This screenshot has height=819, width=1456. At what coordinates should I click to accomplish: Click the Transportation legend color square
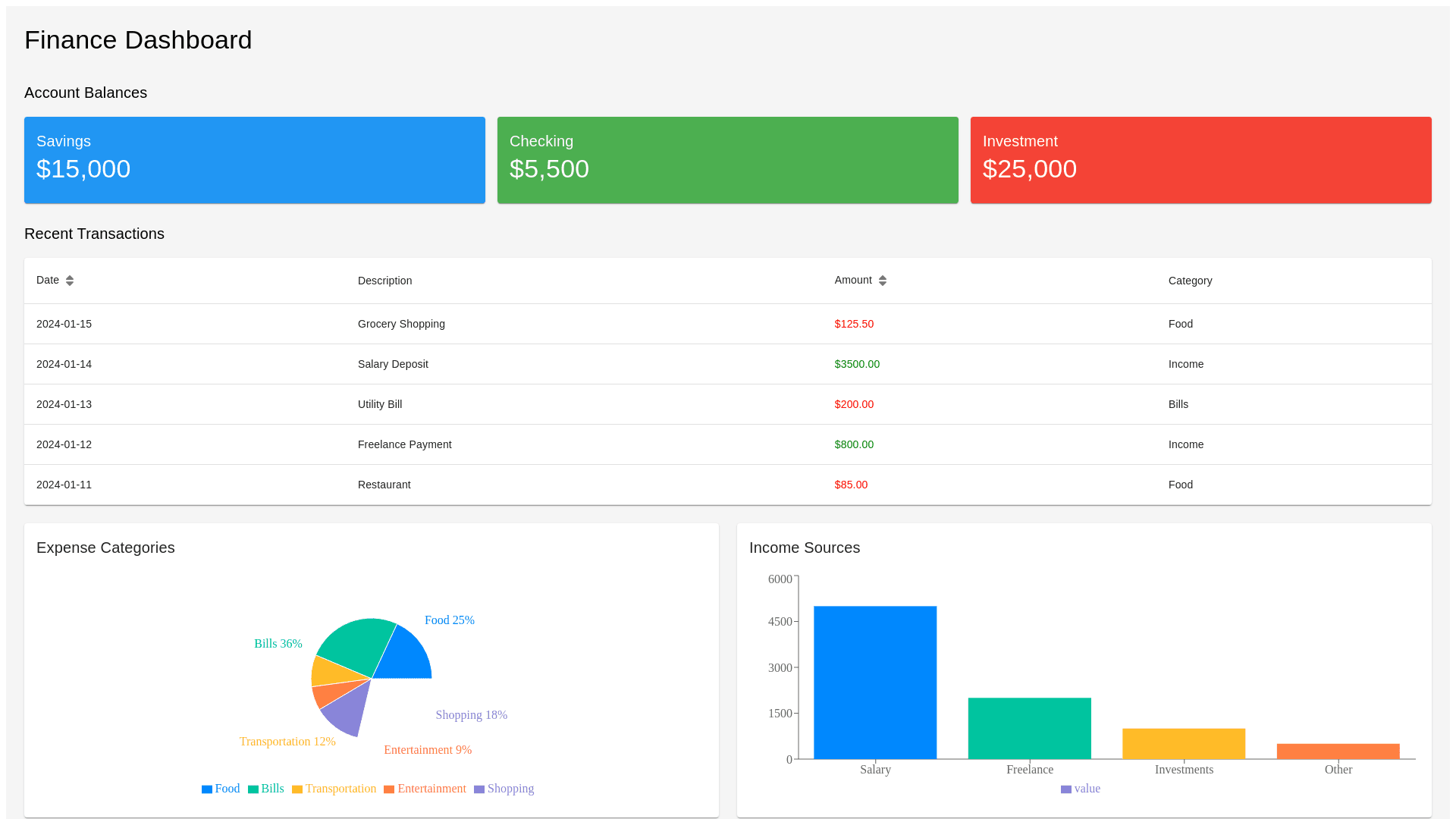click(297, 789)
